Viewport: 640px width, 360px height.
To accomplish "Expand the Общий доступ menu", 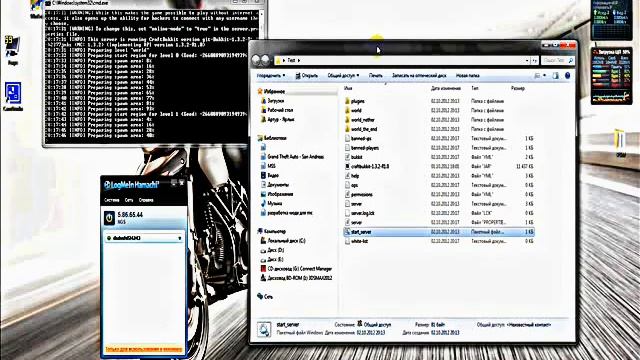I will (343, 76).
